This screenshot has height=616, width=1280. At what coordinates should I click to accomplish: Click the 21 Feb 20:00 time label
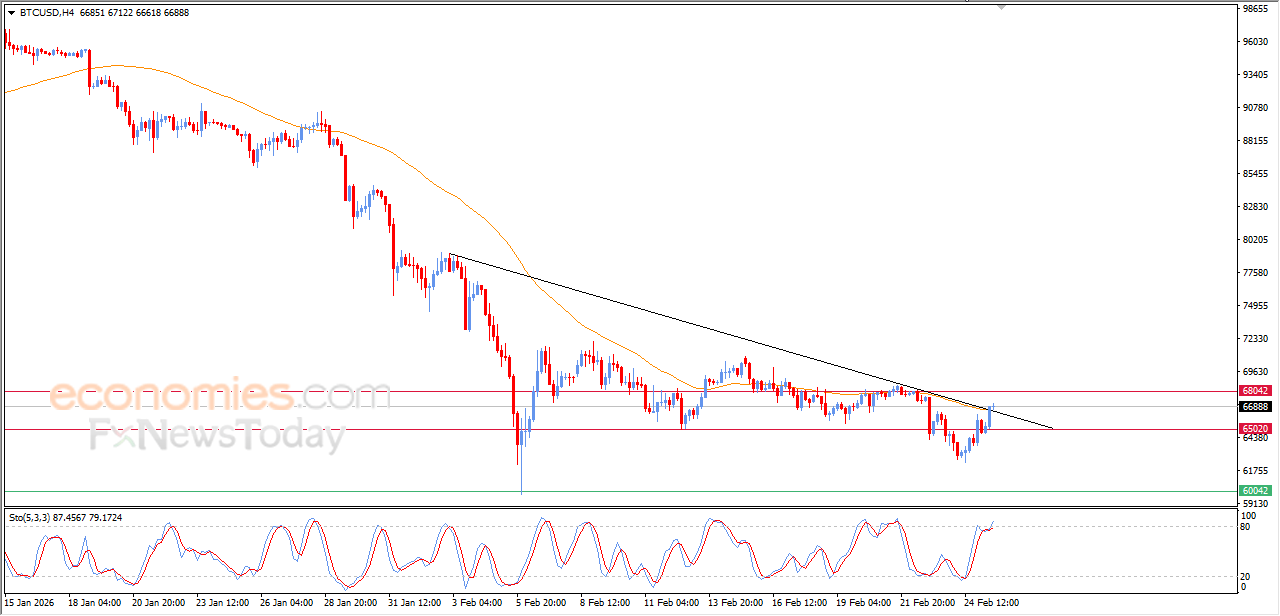(928, 603)
